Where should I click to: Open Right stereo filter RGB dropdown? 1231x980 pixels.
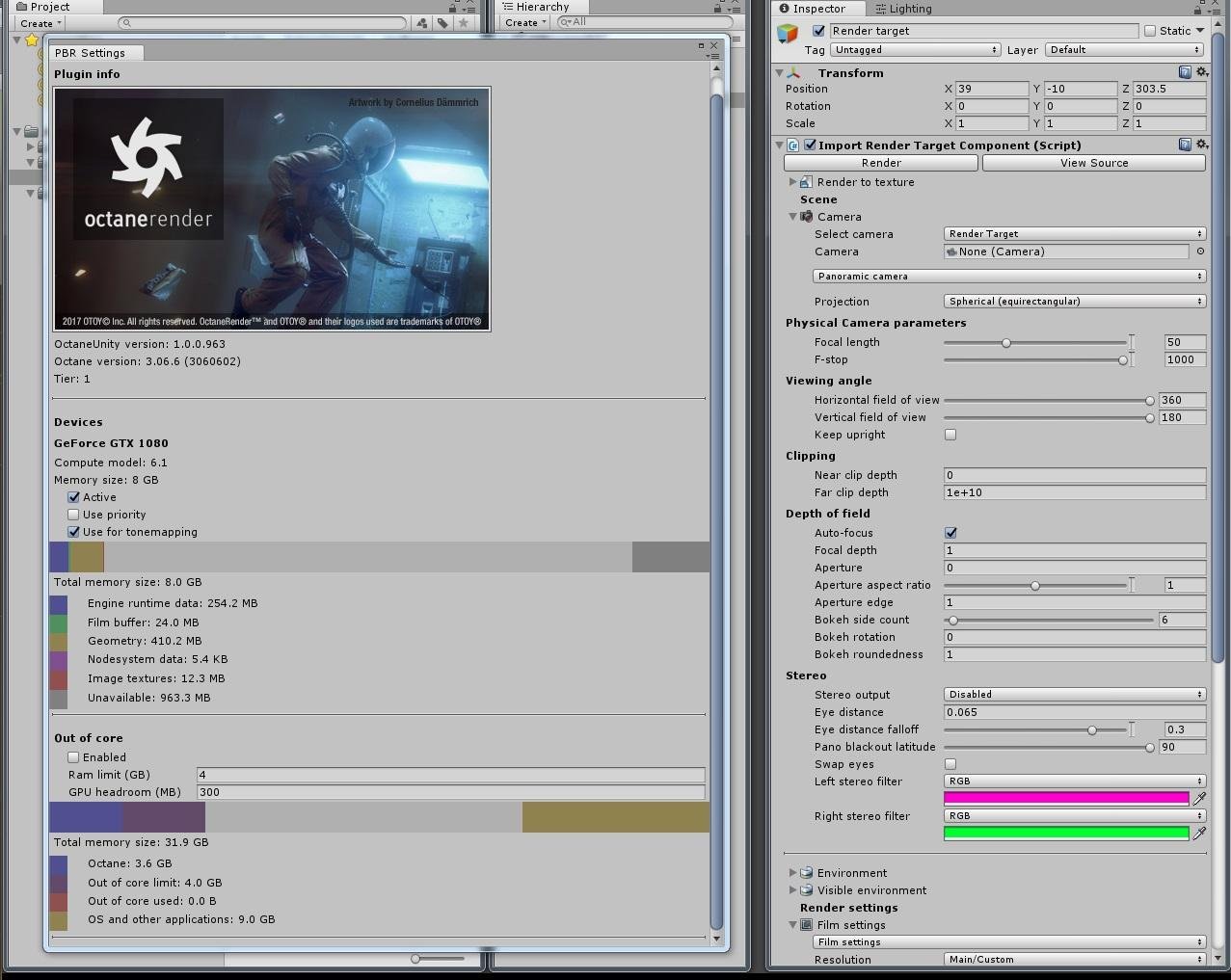click(x=1075, y=816)
